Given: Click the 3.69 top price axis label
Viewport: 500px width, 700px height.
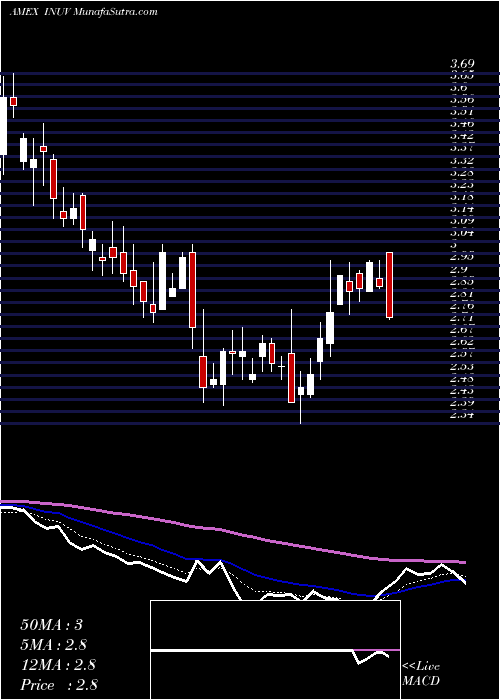Looking at the screenshot, I should pos(462,64).
